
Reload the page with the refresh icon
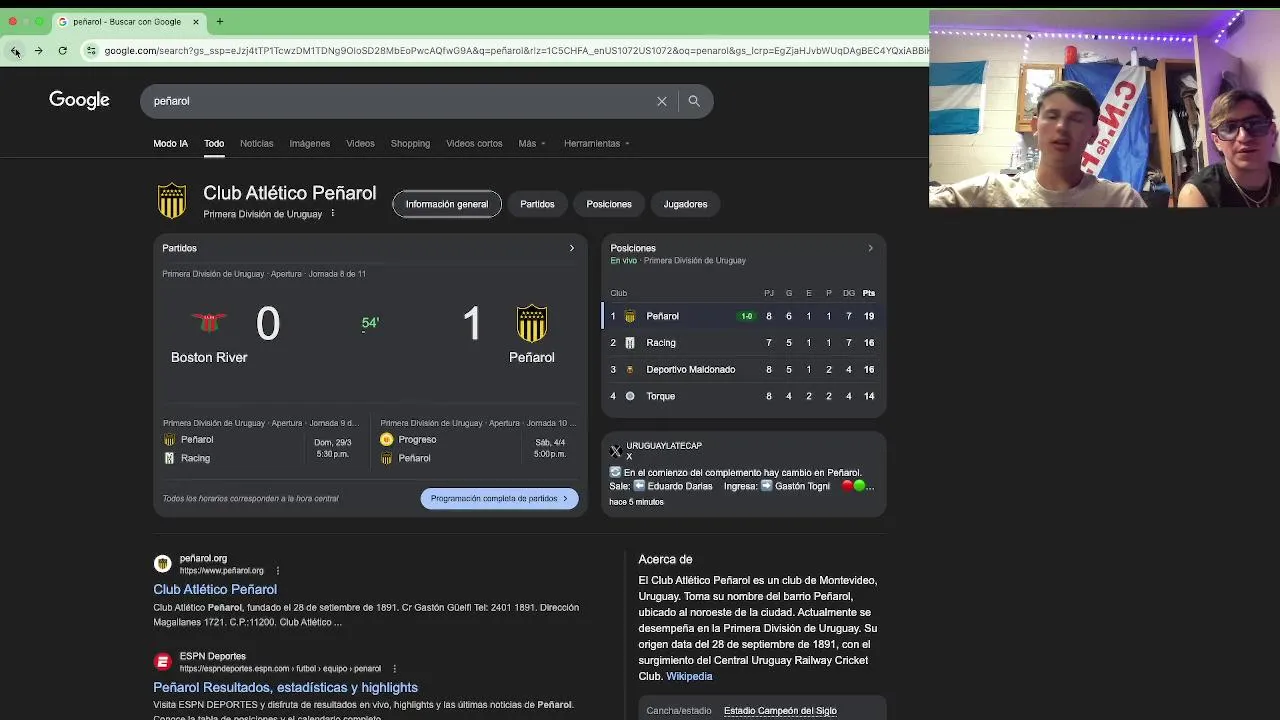coord(62,51)
